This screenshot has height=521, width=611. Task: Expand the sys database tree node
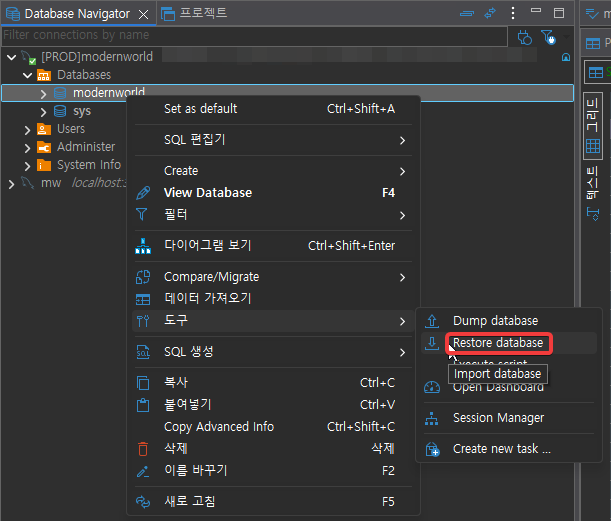click(x=43, y=111)
